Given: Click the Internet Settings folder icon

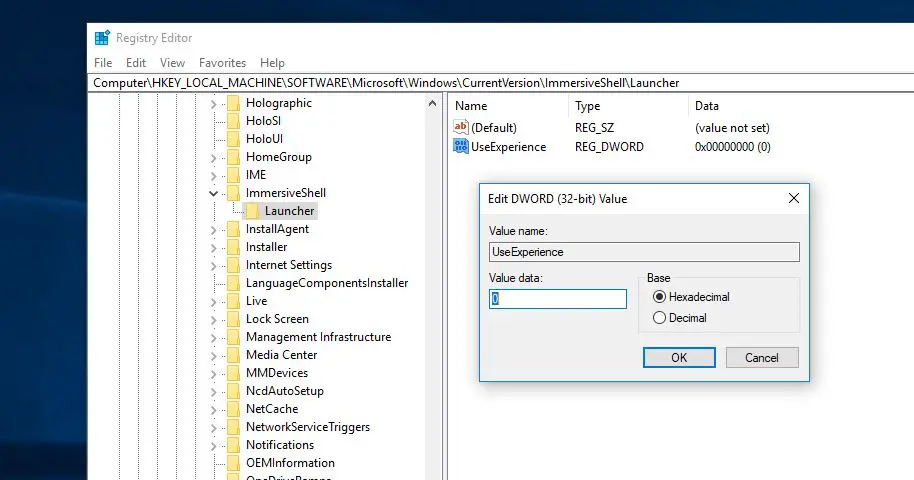Looking at the screenshot, I should pyautogui.click(x=233, y=265).
